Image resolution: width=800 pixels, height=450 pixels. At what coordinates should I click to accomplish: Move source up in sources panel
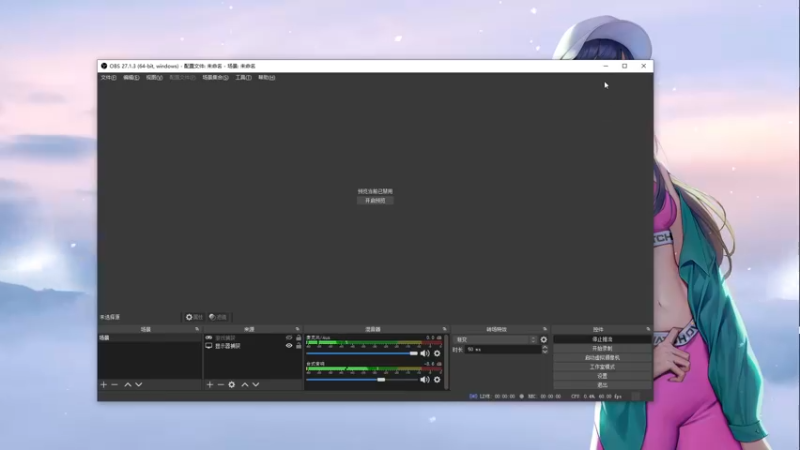[245, 385]
